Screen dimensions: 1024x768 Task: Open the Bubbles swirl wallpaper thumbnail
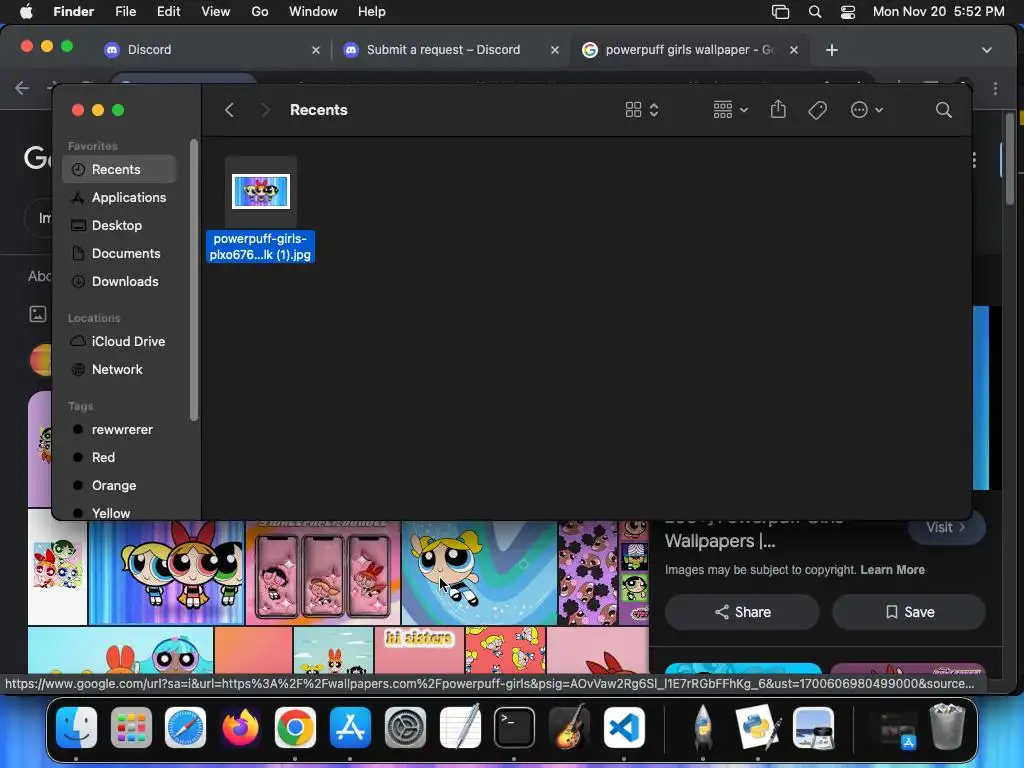point(479,573)
